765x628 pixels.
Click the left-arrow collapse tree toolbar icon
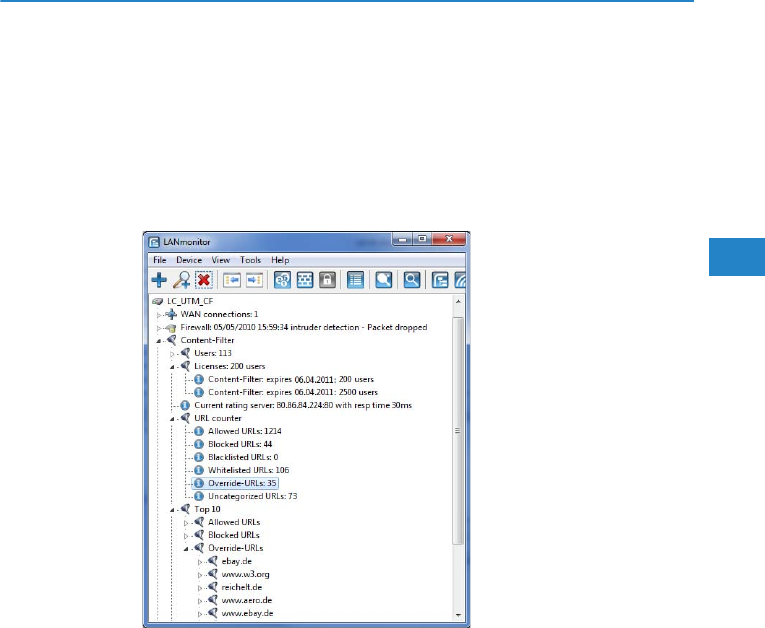pos(232,280)
